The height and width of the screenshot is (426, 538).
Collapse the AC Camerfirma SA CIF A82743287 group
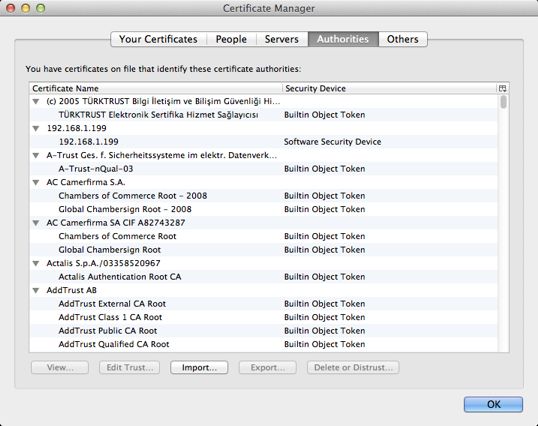pyautogui.click(x=36, y=223)
